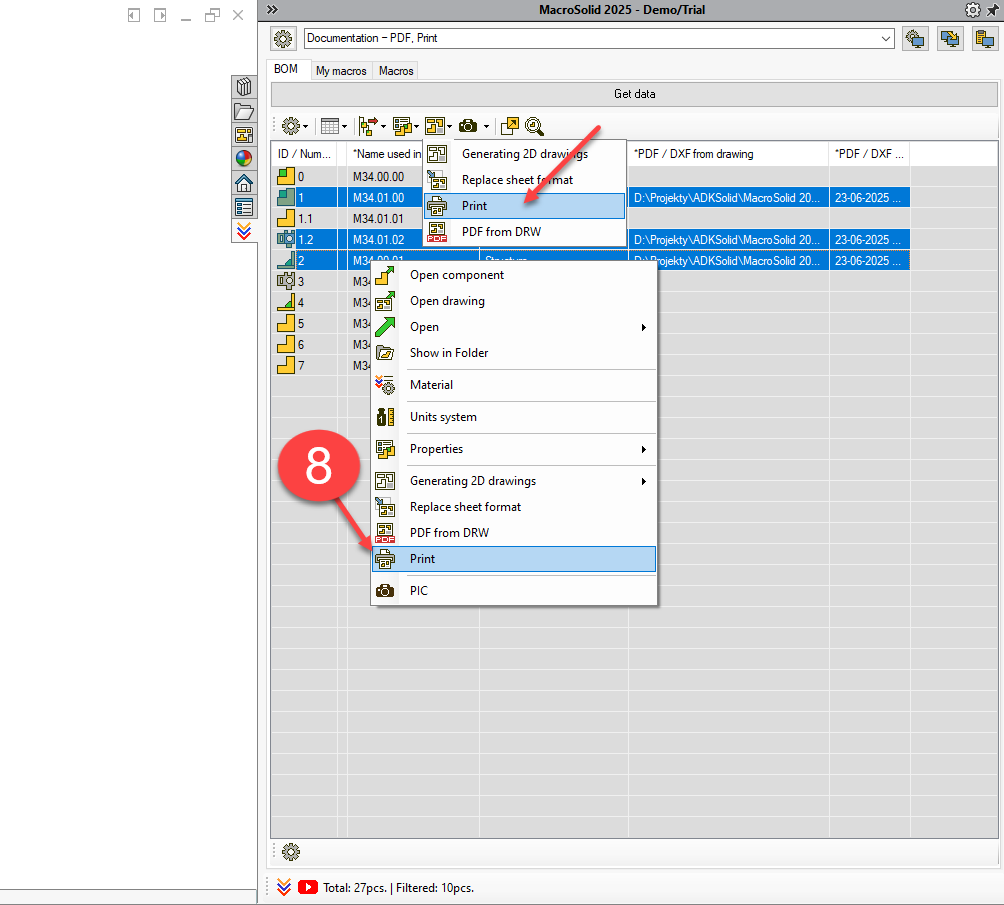Open the Documentation – PDF, Print combo box
This screenshot has height=905, width=1004.
599,38
